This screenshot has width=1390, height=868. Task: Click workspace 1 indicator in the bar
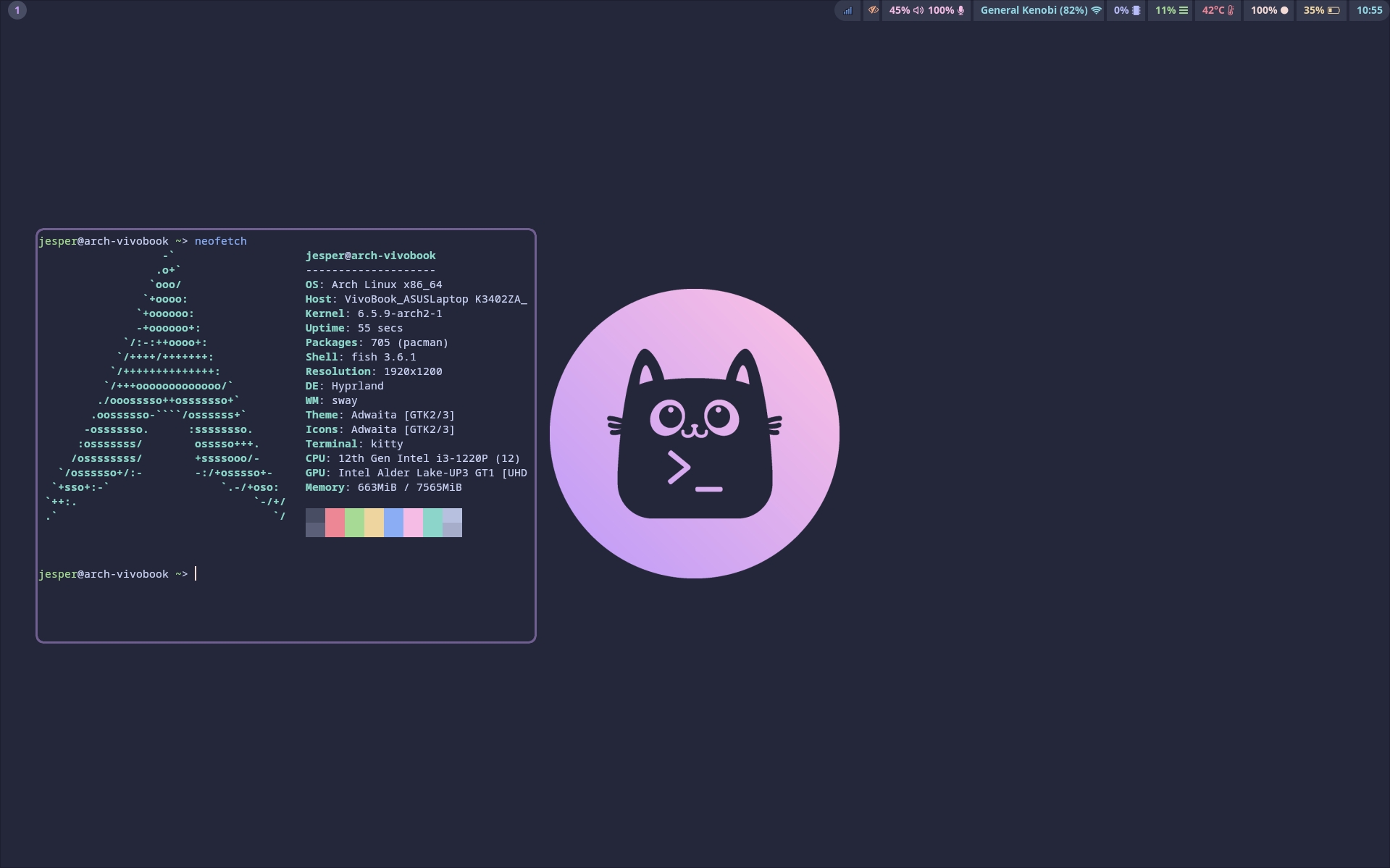click(x=17, y=10)
